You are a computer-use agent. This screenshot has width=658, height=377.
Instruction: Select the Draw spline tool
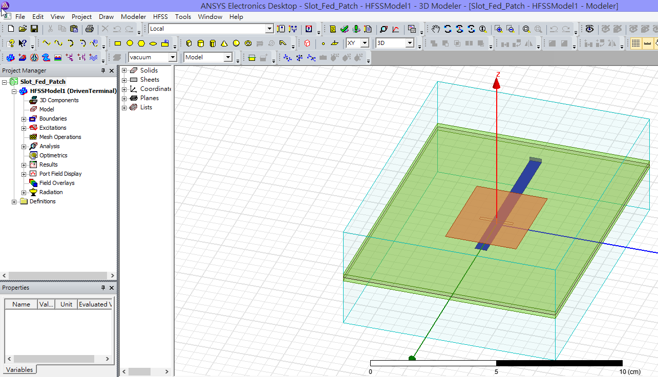point(58,43)
